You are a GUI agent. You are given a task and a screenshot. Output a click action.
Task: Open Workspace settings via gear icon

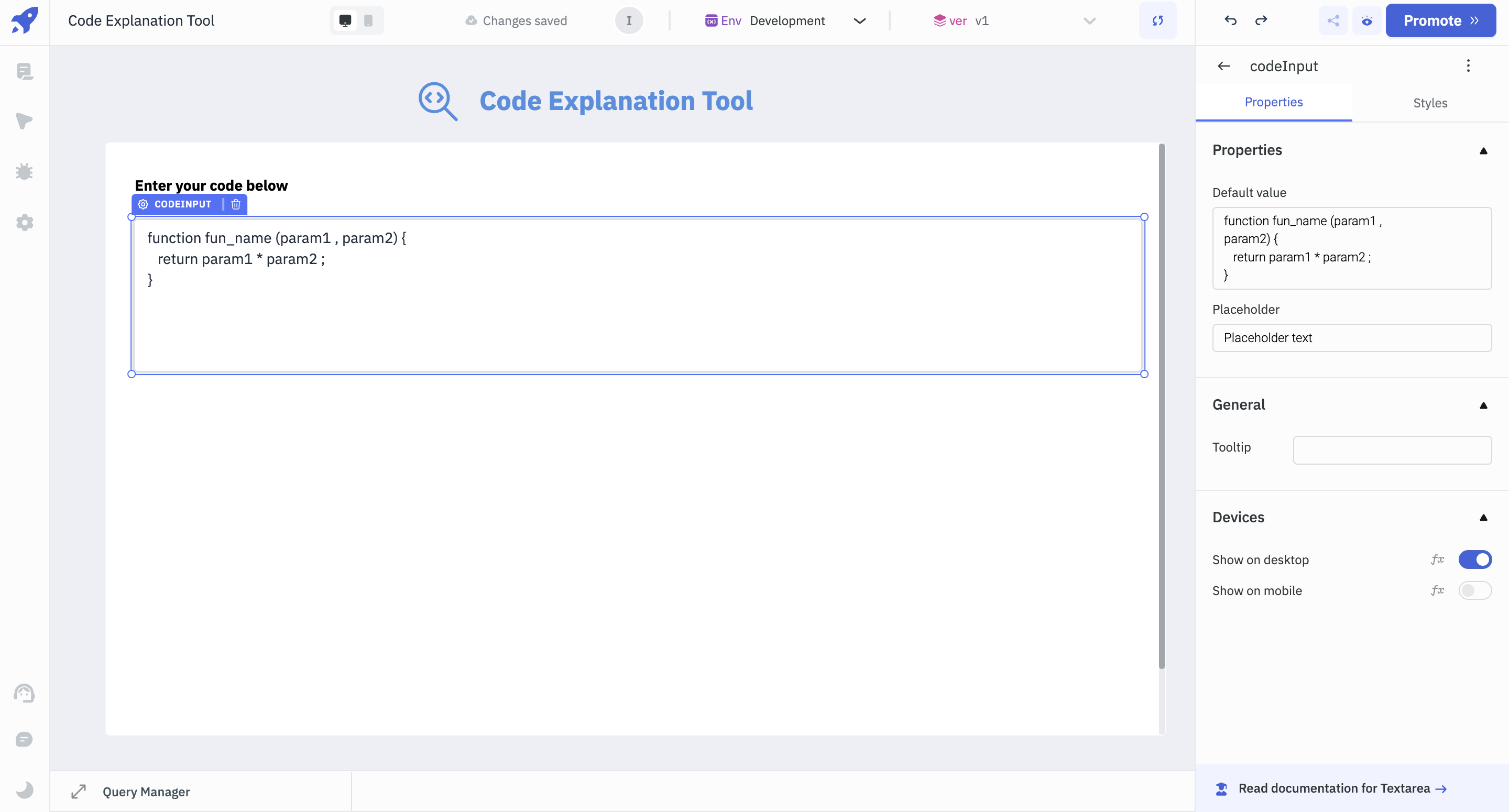pyautogui.click(x=25, y=223)
